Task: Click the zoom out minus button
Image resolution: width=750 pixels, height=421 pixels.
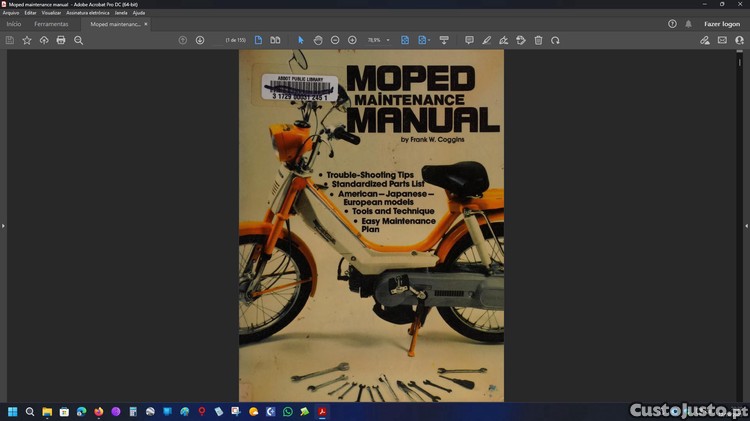Action: pos(335,40)
